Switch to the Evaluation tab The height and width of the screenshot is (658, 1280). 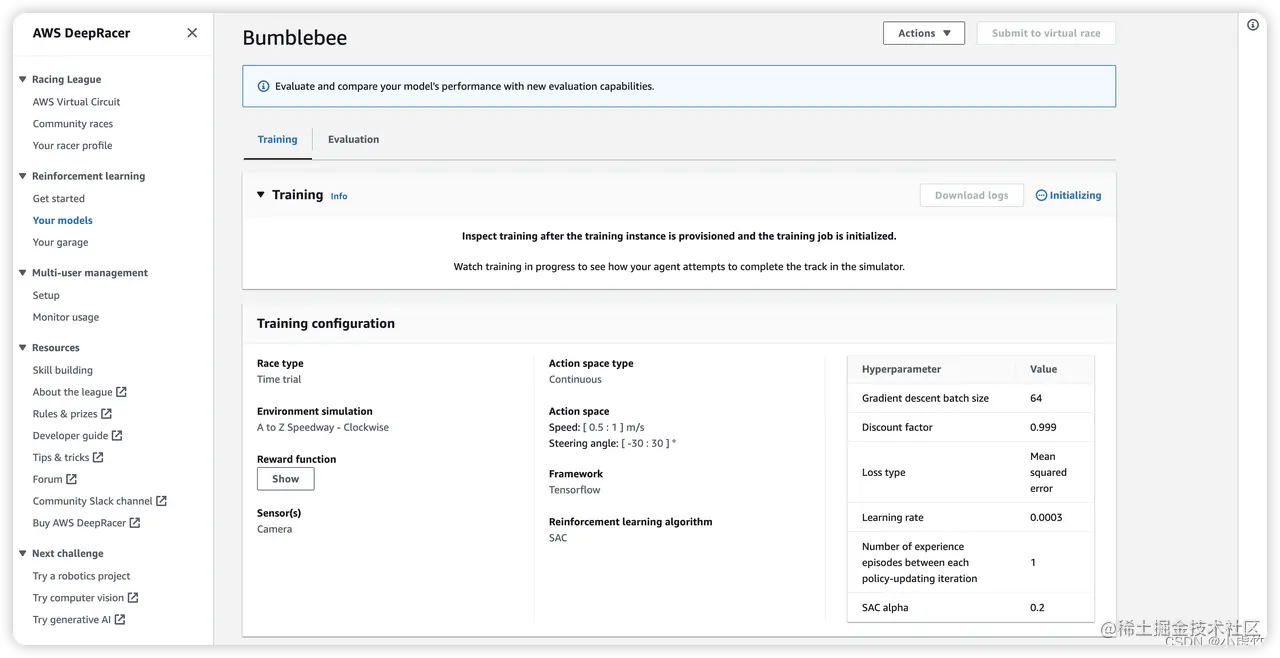click(353, 140)
